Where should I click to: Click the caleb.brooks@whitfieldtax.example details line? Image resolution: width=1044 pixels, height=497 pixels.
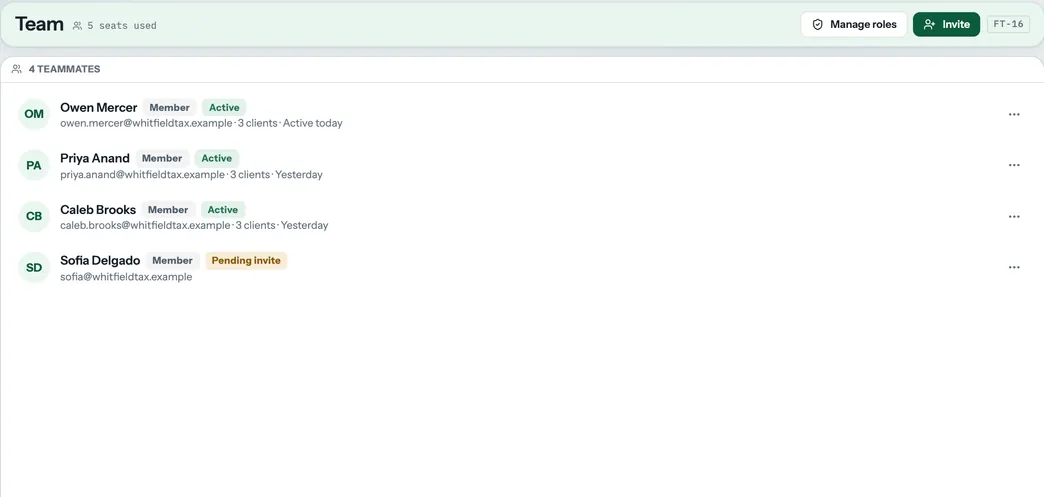(x=194, y=225)
